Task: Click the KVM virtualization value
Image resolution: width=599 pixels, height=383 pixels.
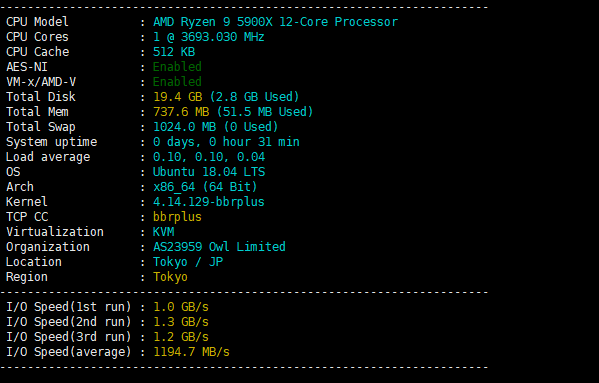Action: 164,231
